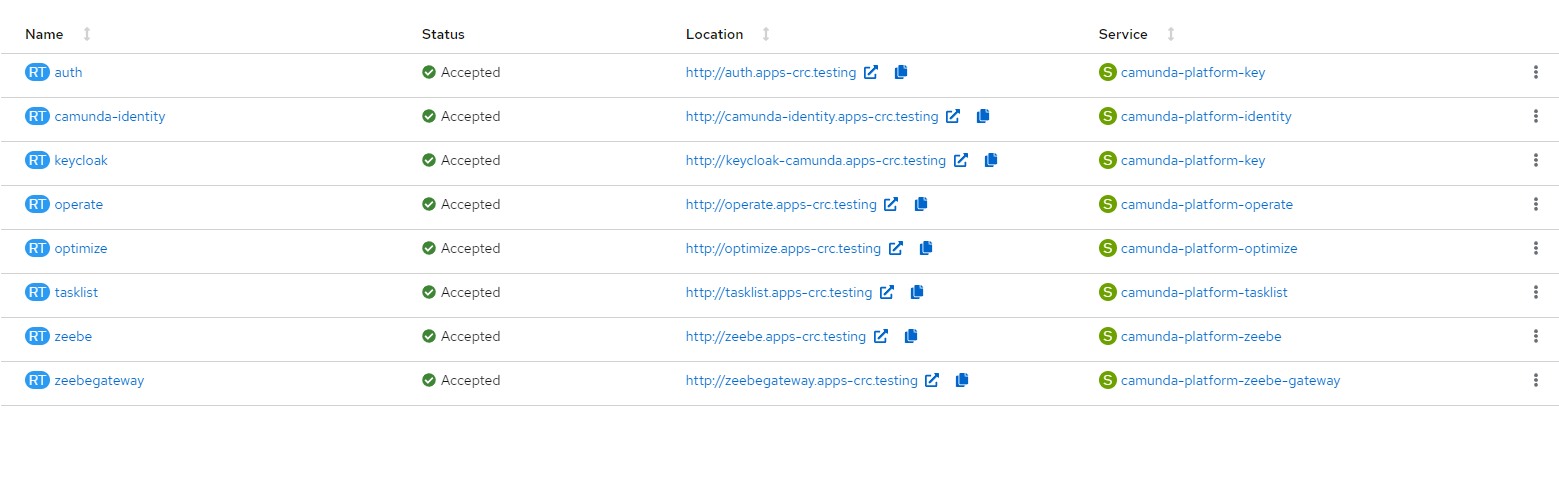
Task: Follow the http://optimize.apps-crc.testing link
Action: (783, 248)
